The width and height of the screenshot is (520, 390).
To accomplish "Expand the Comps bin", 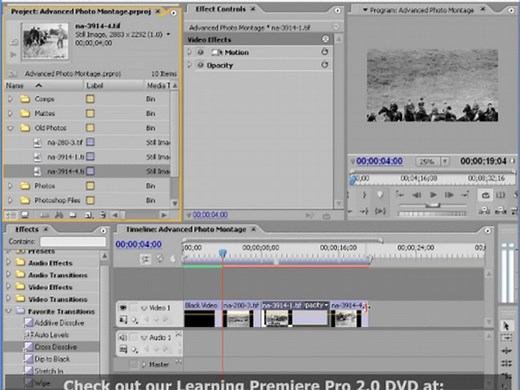I will coord(10,99).
